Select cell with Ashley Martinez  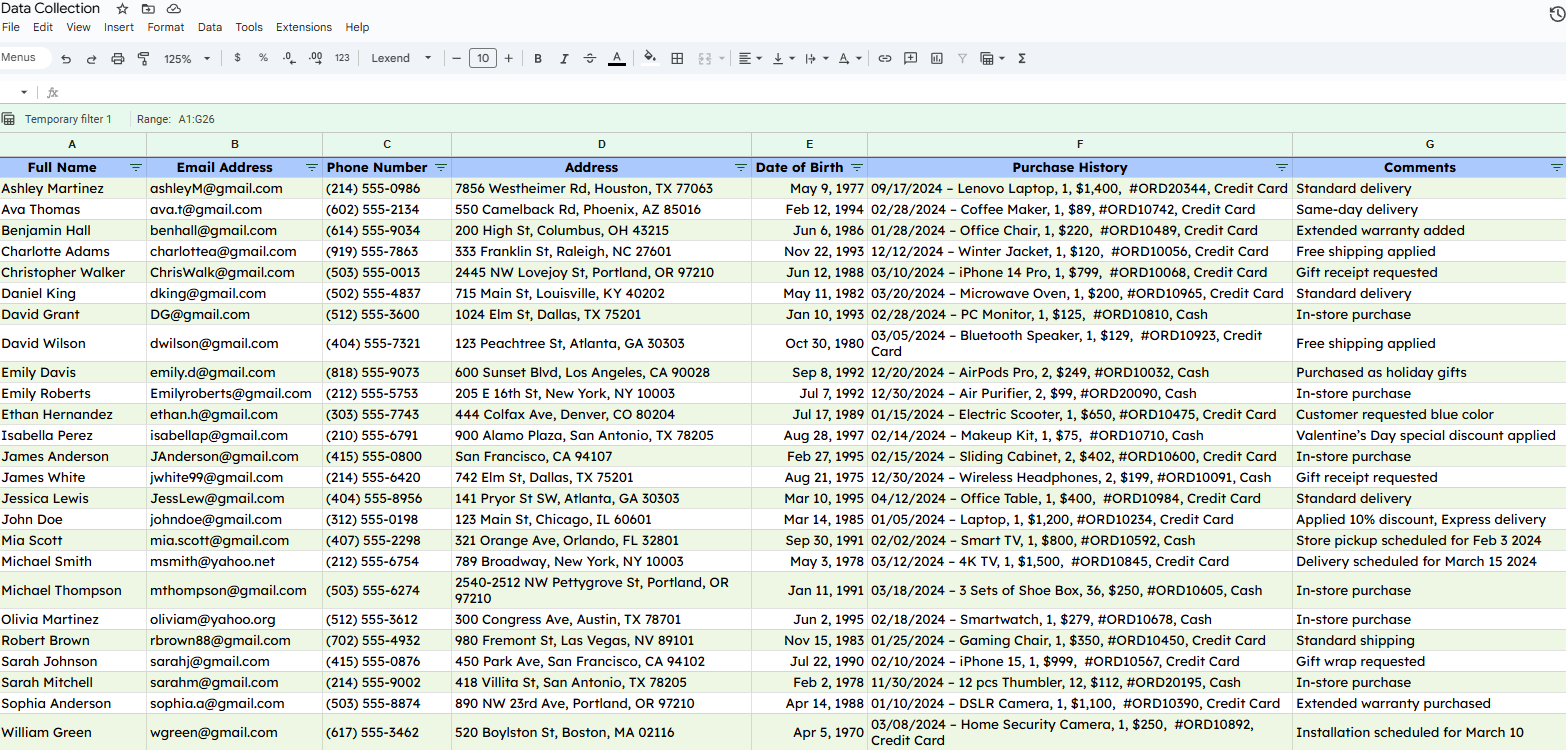[73, 188]
